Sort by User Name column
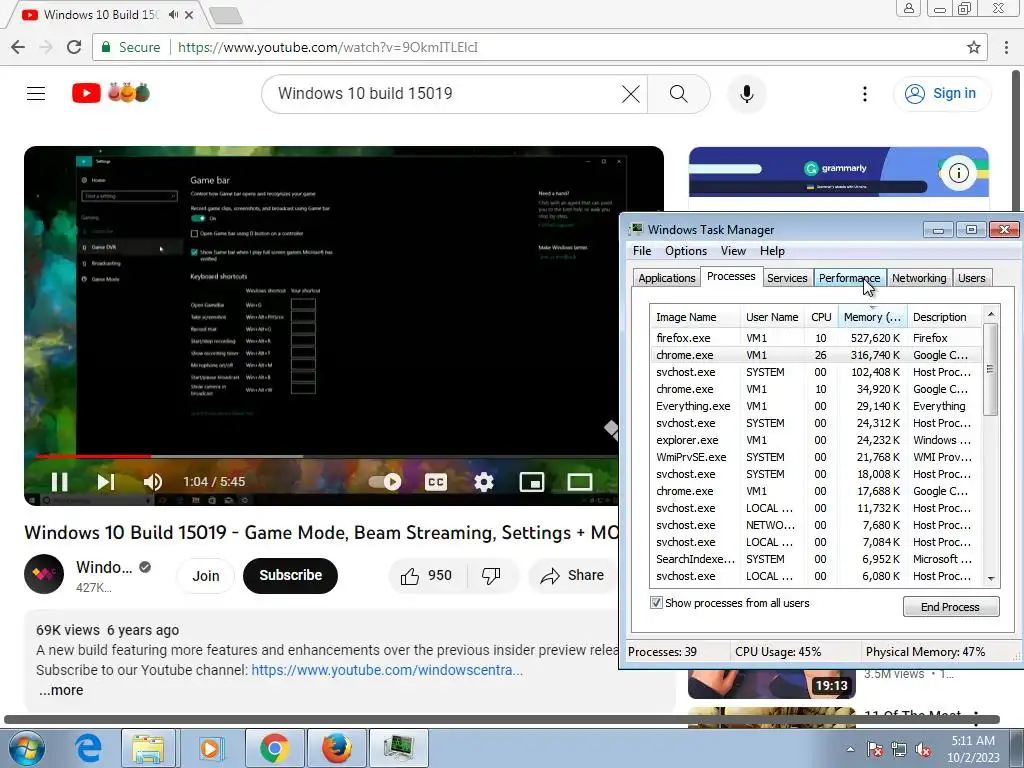 [772, 317]
